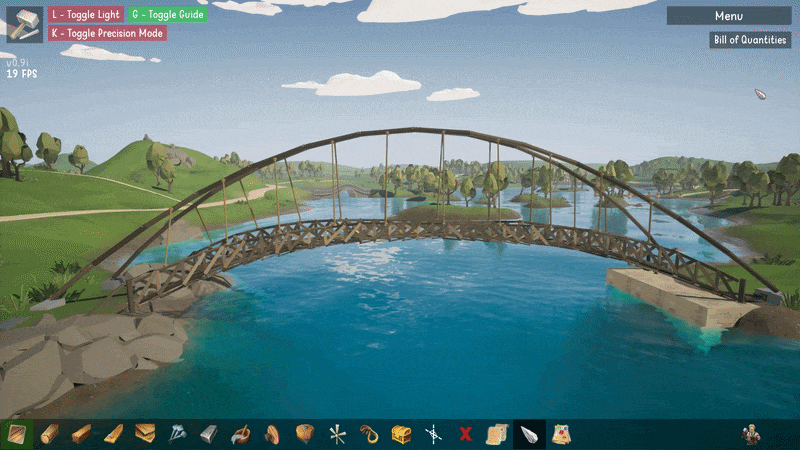
Task: Select the green-highlighted wood panel slot
Action: click(x=17, y=434)
